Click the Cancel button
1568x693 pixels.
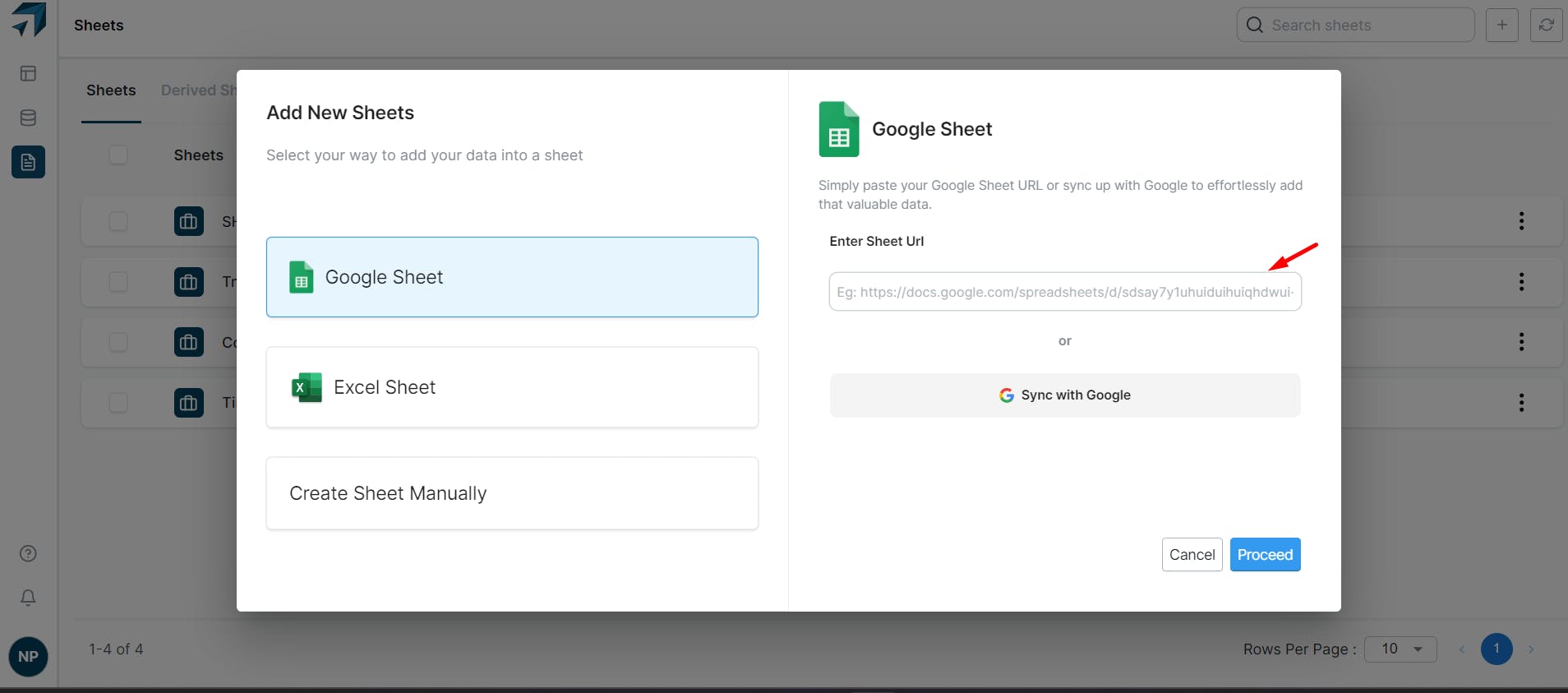coord(1192,555)
